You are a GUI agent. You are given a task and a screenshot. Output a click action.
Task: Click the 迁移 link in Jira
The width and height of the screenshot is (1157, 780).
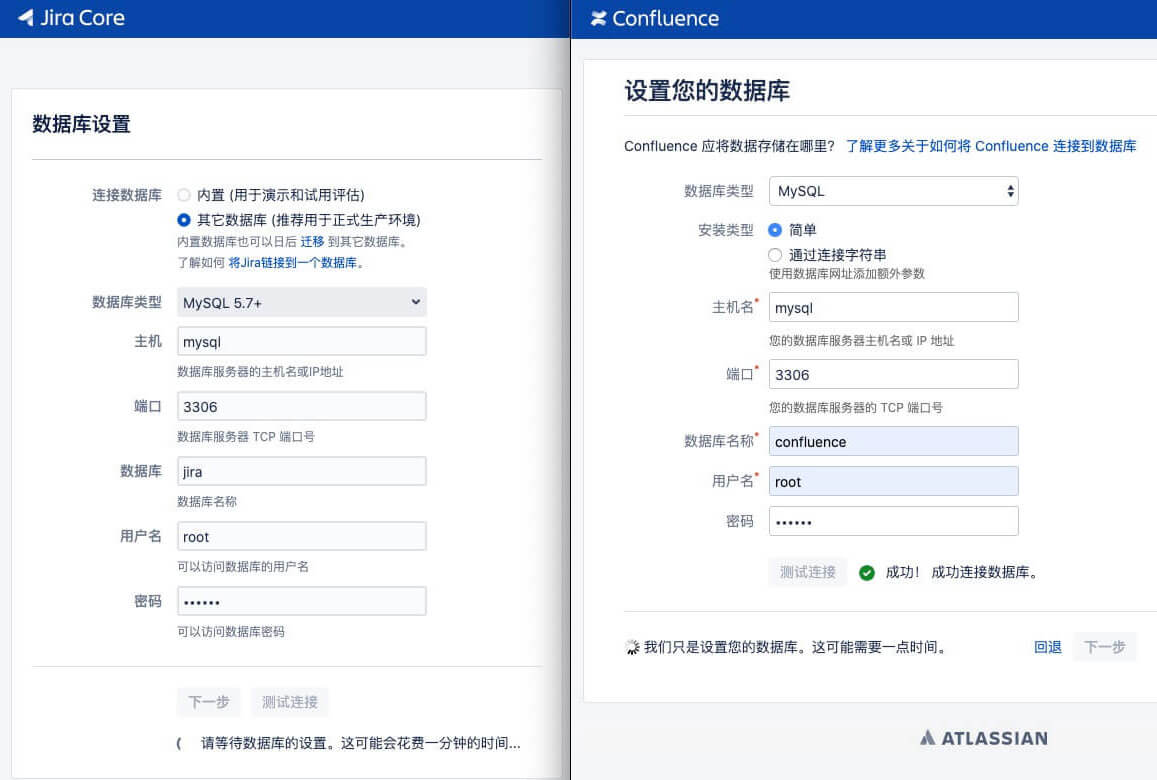312,241
